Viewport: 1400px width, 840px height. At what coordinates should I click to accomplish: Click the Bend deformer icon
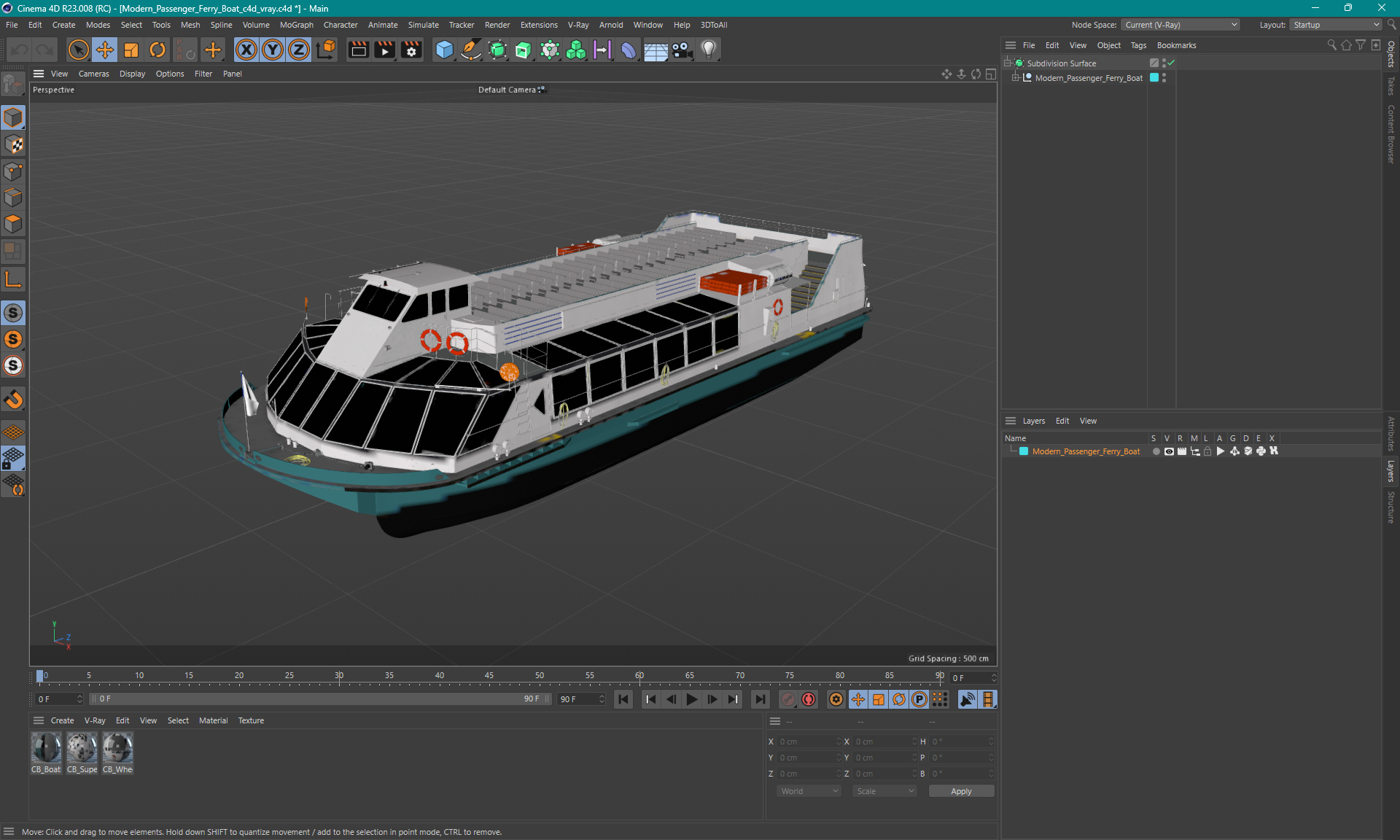click(x=629, y=50)
